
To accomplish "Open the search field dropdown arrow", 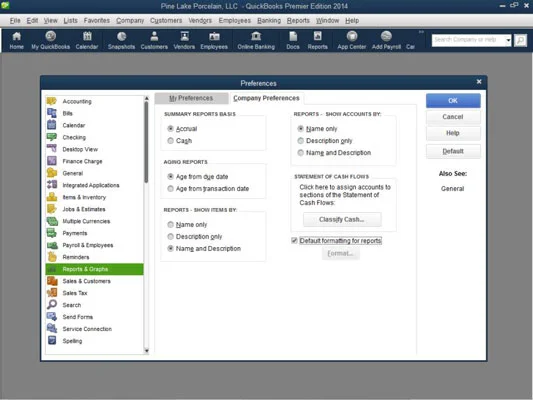I will 508,40.
